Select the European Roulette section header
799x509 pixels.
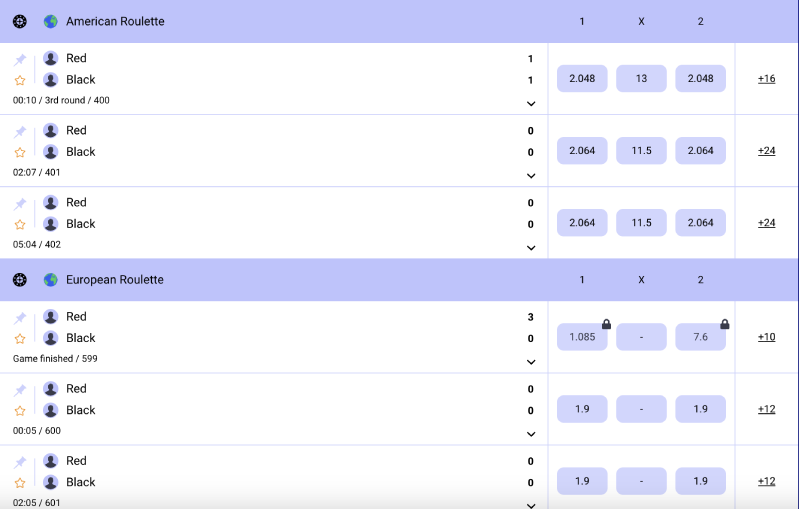[114, 280]
